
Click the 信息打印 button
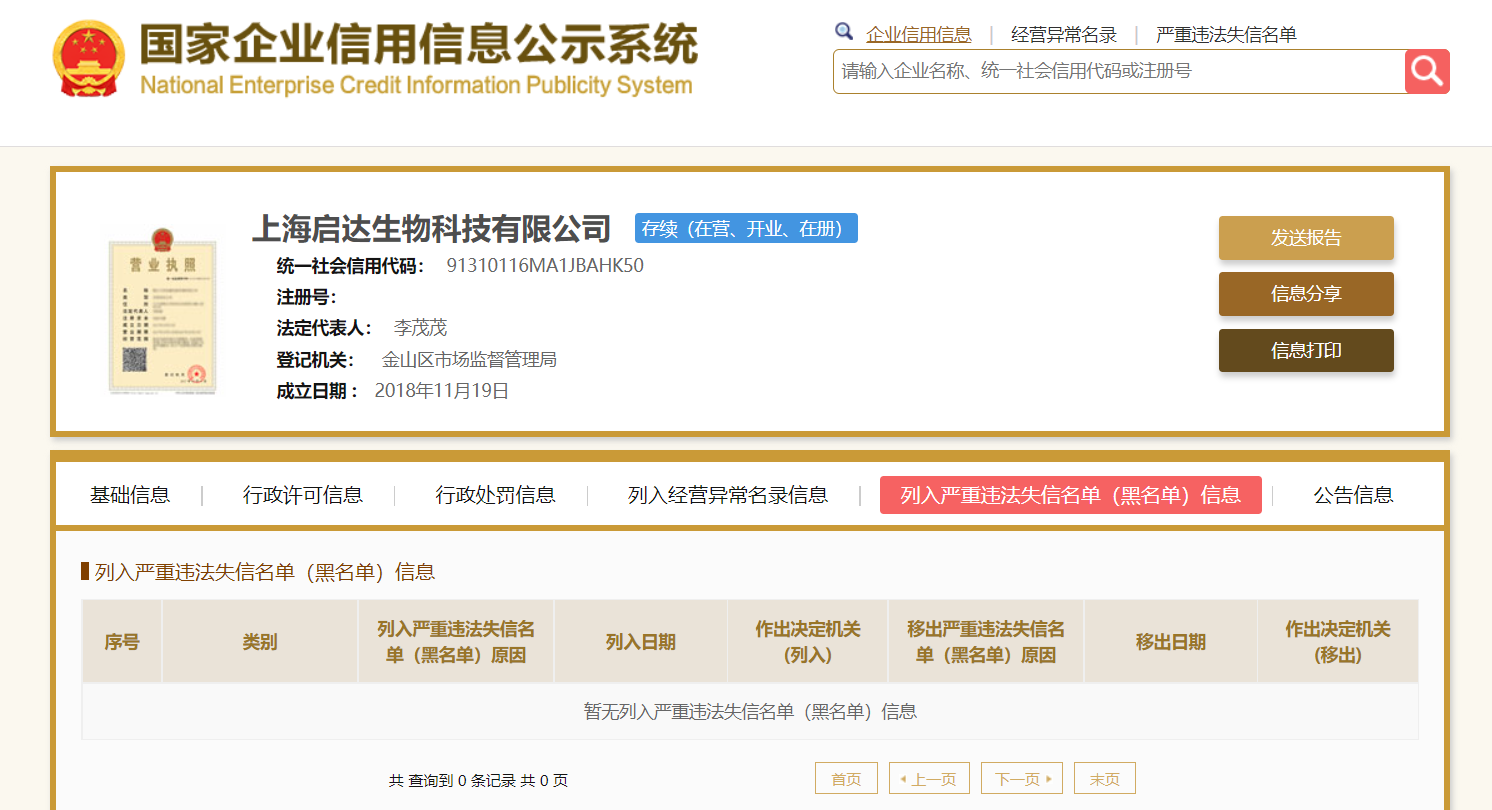pos(1306,350)
